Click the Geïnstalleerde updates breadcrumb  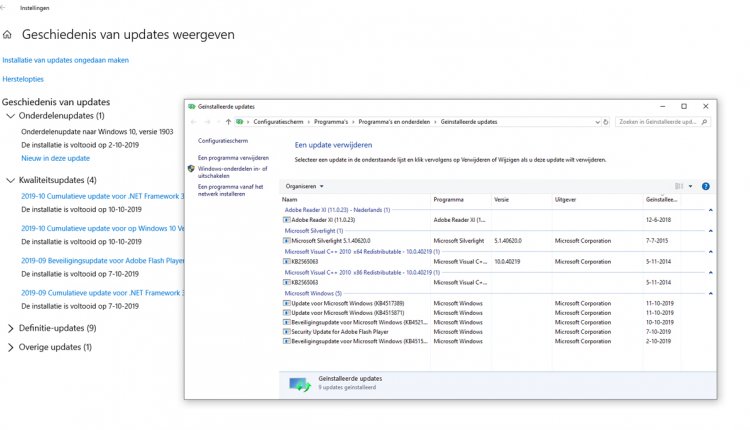(469, 122)
